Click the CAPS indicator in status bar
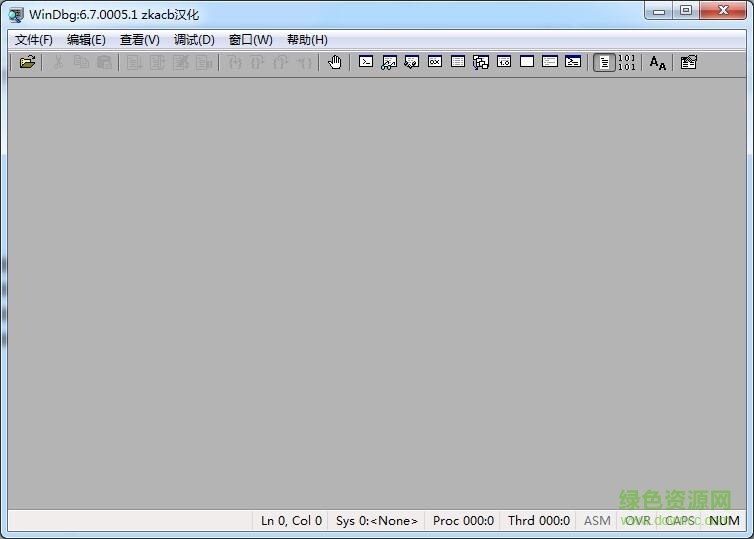Image resolution: width=754 pixels, height=539 pixels. [680, 521]
